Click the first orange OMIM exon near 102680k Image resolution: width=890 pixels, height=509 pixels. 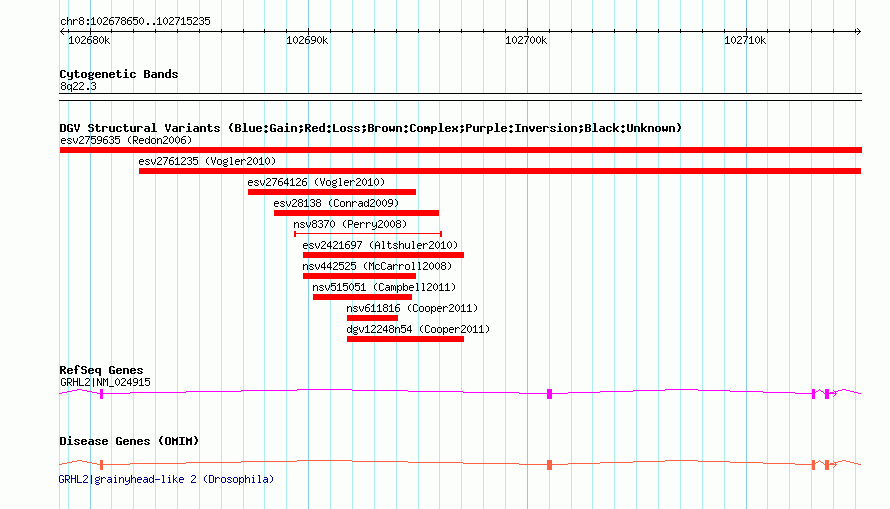tap(102, 465)
